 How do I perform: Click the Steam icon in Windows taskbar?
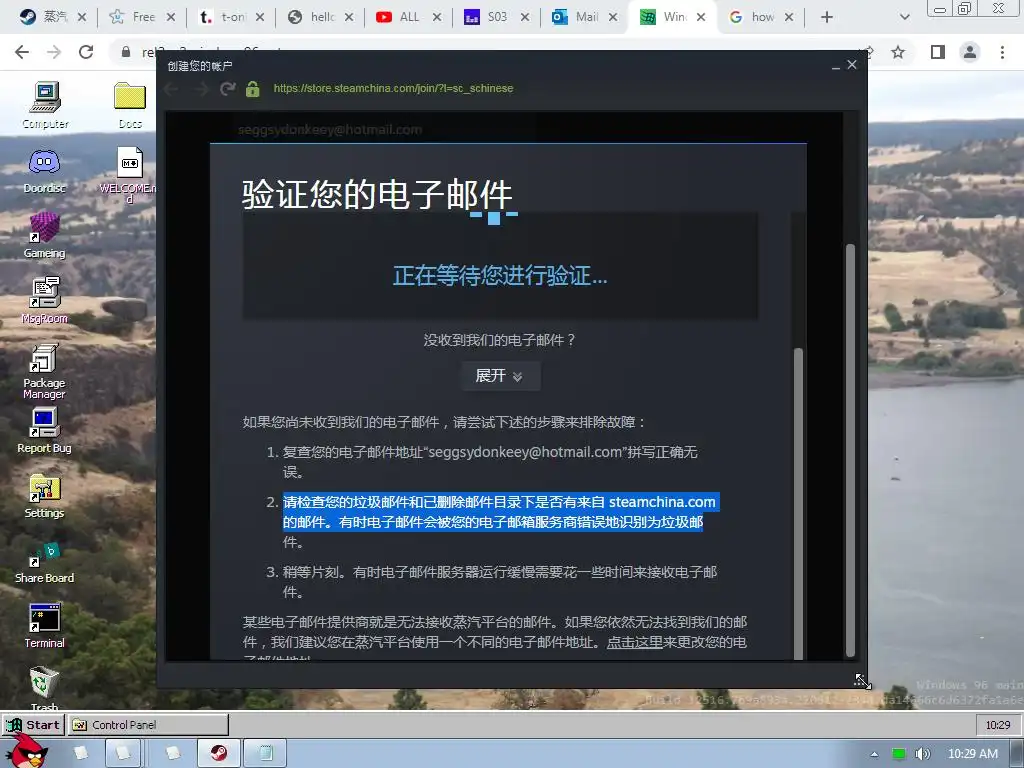[x=219, y=753]
